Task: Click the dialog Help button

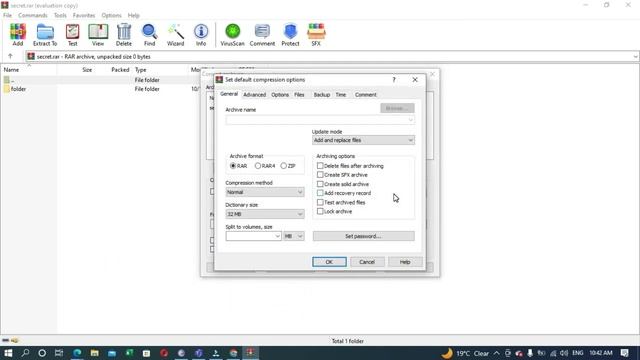Action: click(405, 262)
